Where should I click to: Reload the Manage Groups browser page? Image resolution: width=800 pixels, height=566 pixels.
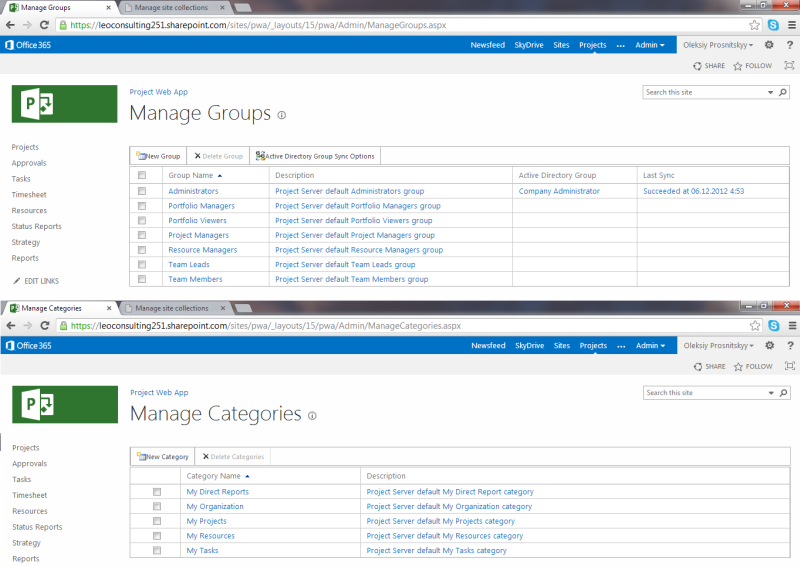[44, 25]
